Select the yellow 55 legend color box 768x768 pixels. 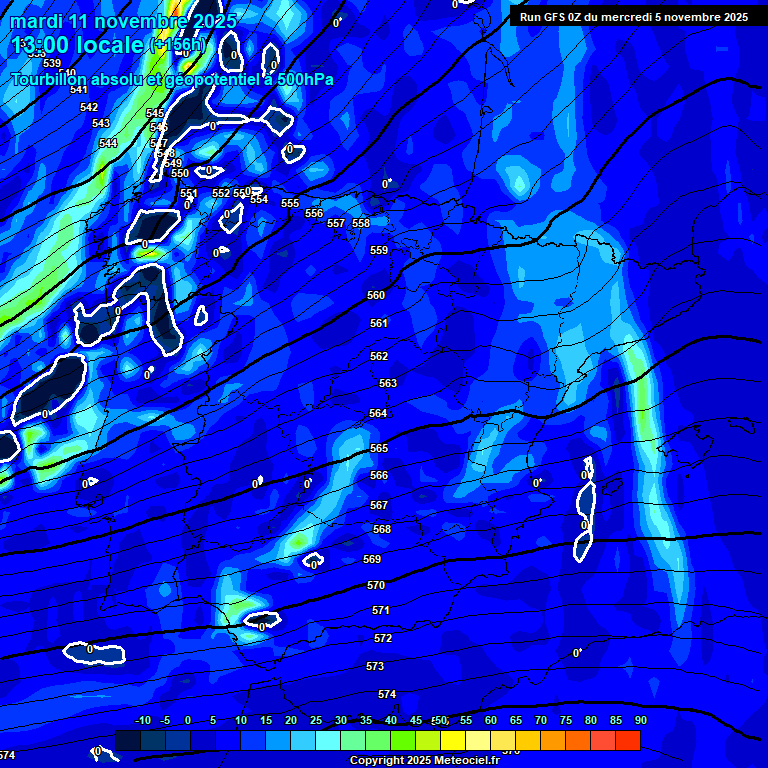453,740
